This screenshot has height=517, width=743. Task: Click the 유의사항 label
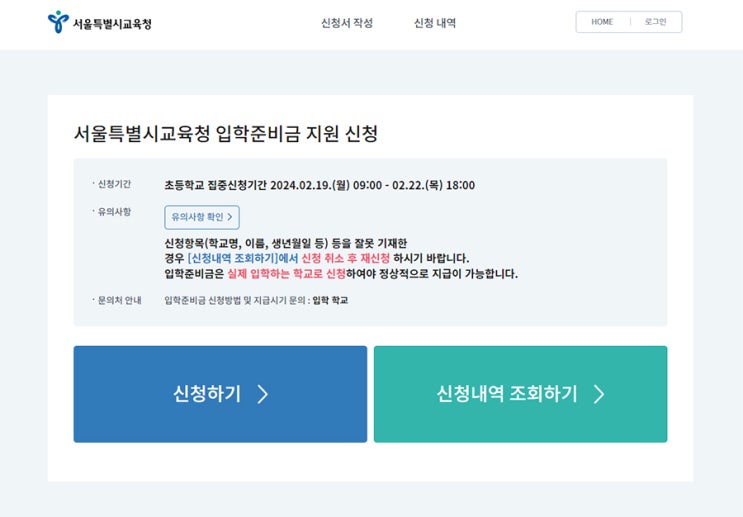(x=114, y=211)
